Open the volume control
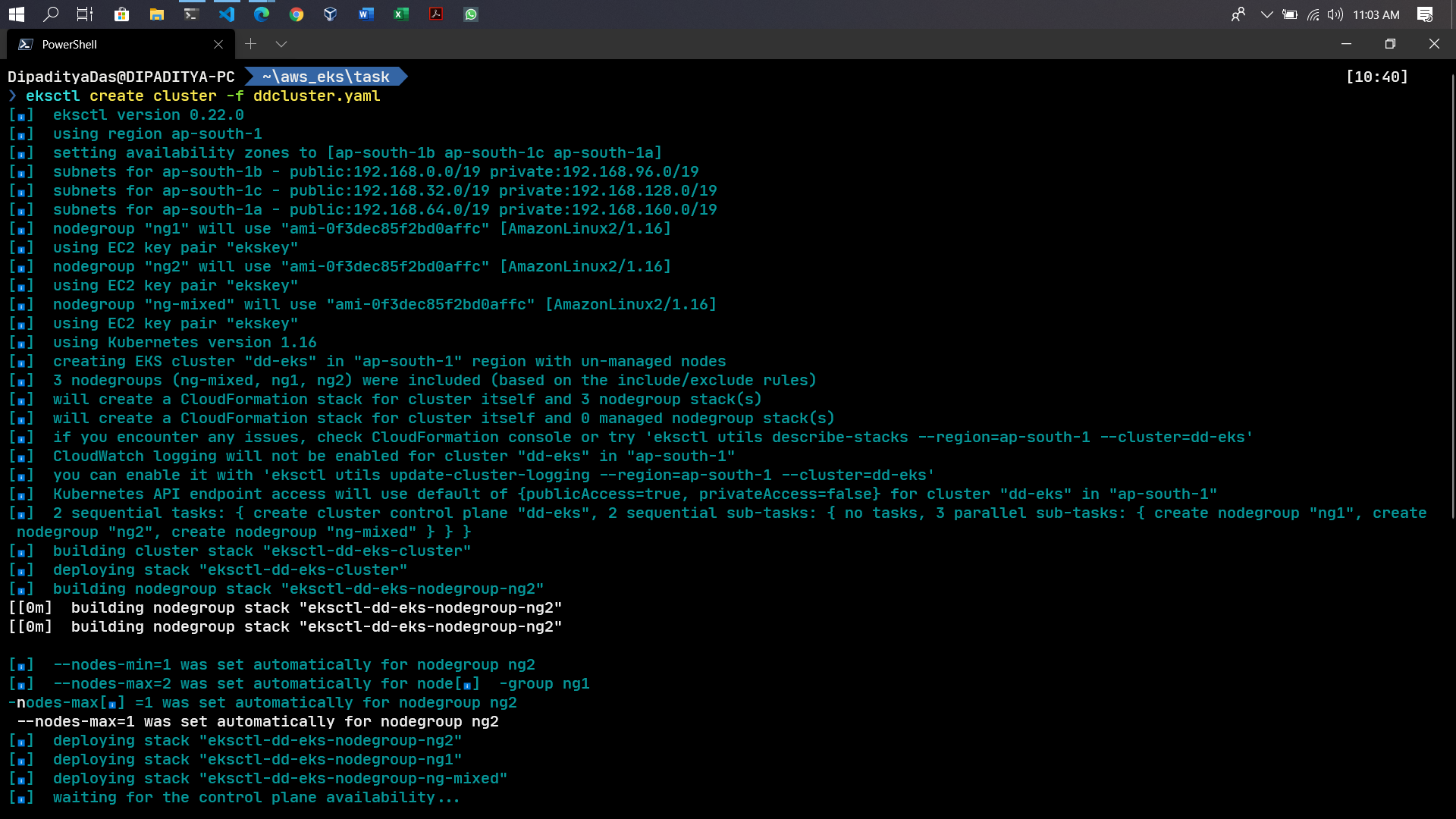This screenshot has width=1456, height=819. [x=1335, y=14]
